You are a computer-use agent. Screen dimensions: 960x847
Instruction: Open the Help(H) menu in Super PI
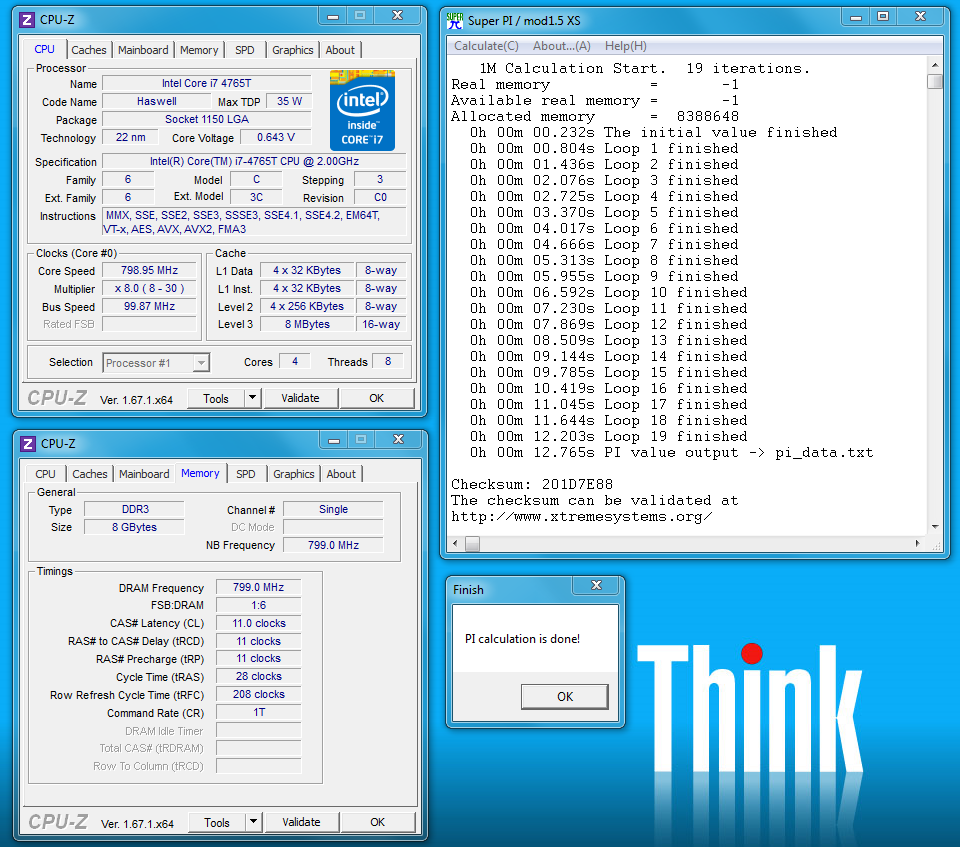[626, 46]
